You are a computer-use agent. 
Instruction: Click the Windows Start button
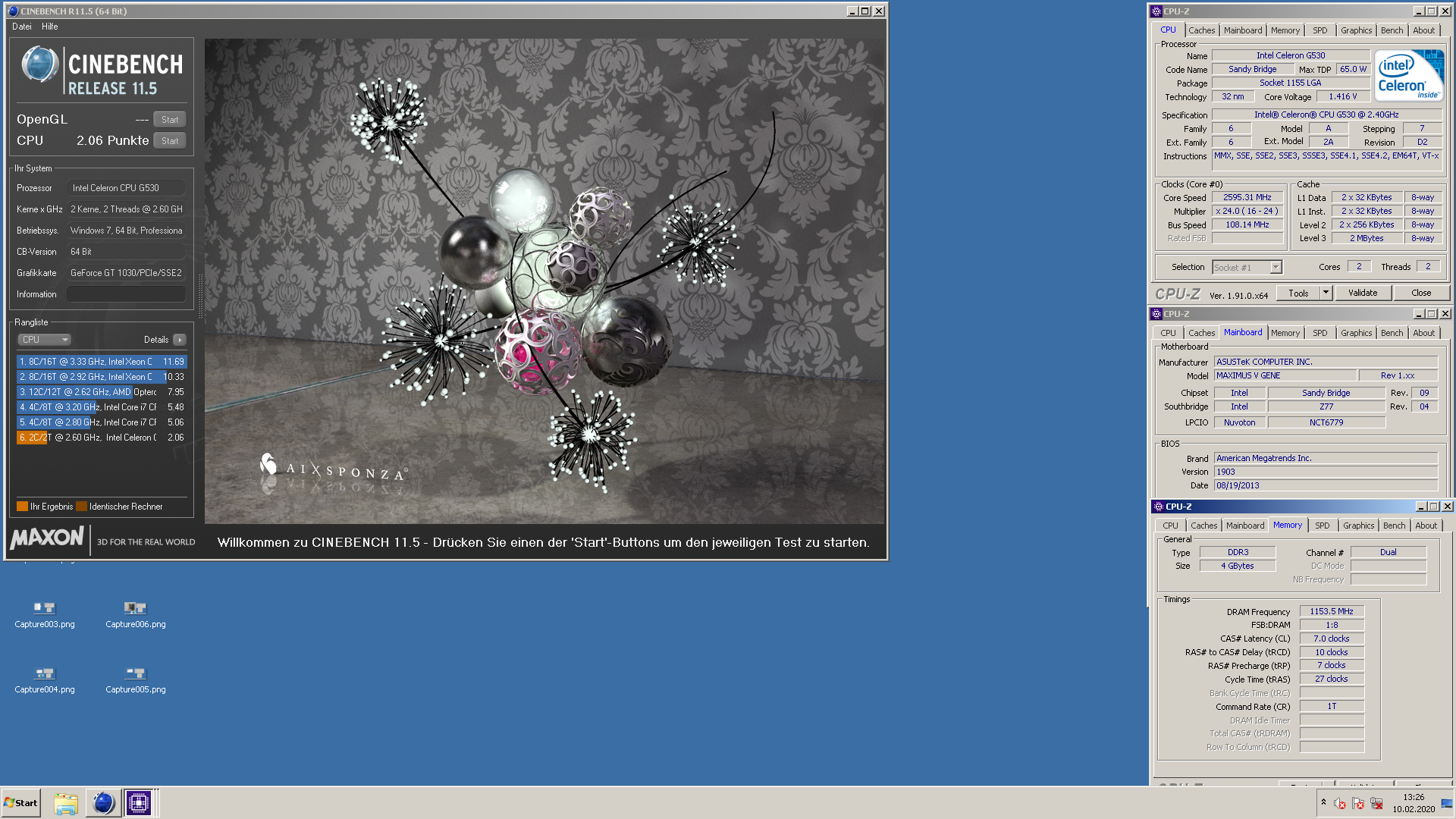[x=21, y=803]
